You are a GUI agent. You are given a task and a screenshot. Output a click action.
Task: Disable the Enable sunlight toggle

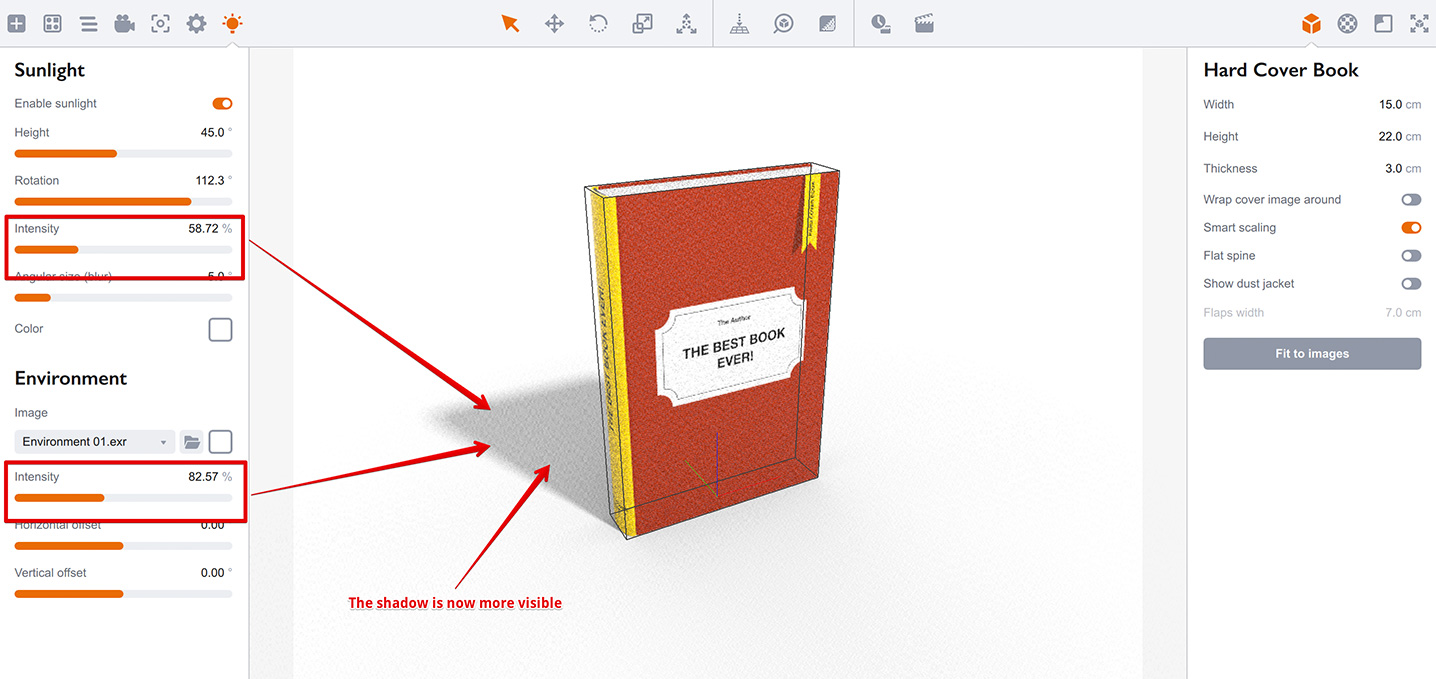(221, 103)
